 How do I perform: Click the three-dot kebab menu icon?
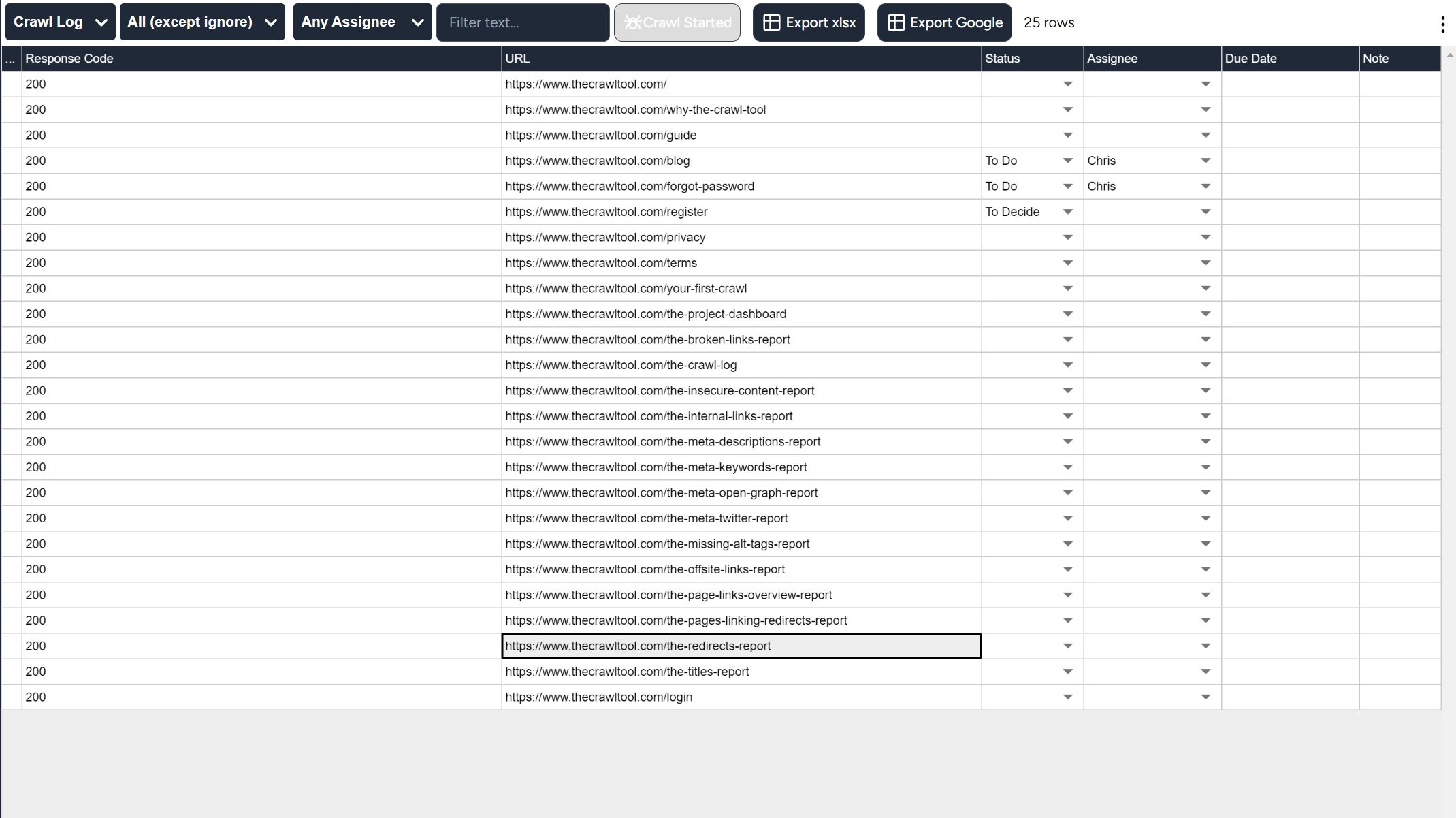pyautogui.click(x=1442, y=25)
